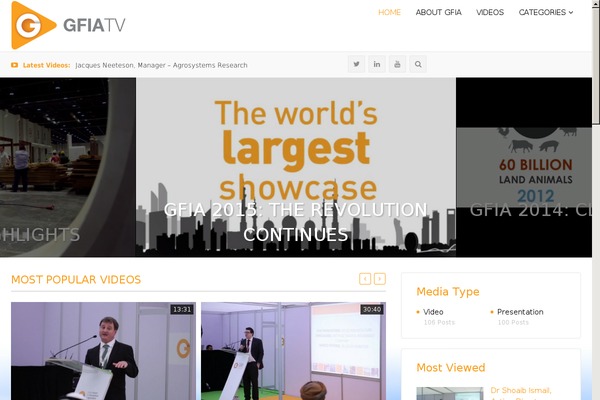Play the 30:40 popular video
600x400 pixels.
click(293, 351)
